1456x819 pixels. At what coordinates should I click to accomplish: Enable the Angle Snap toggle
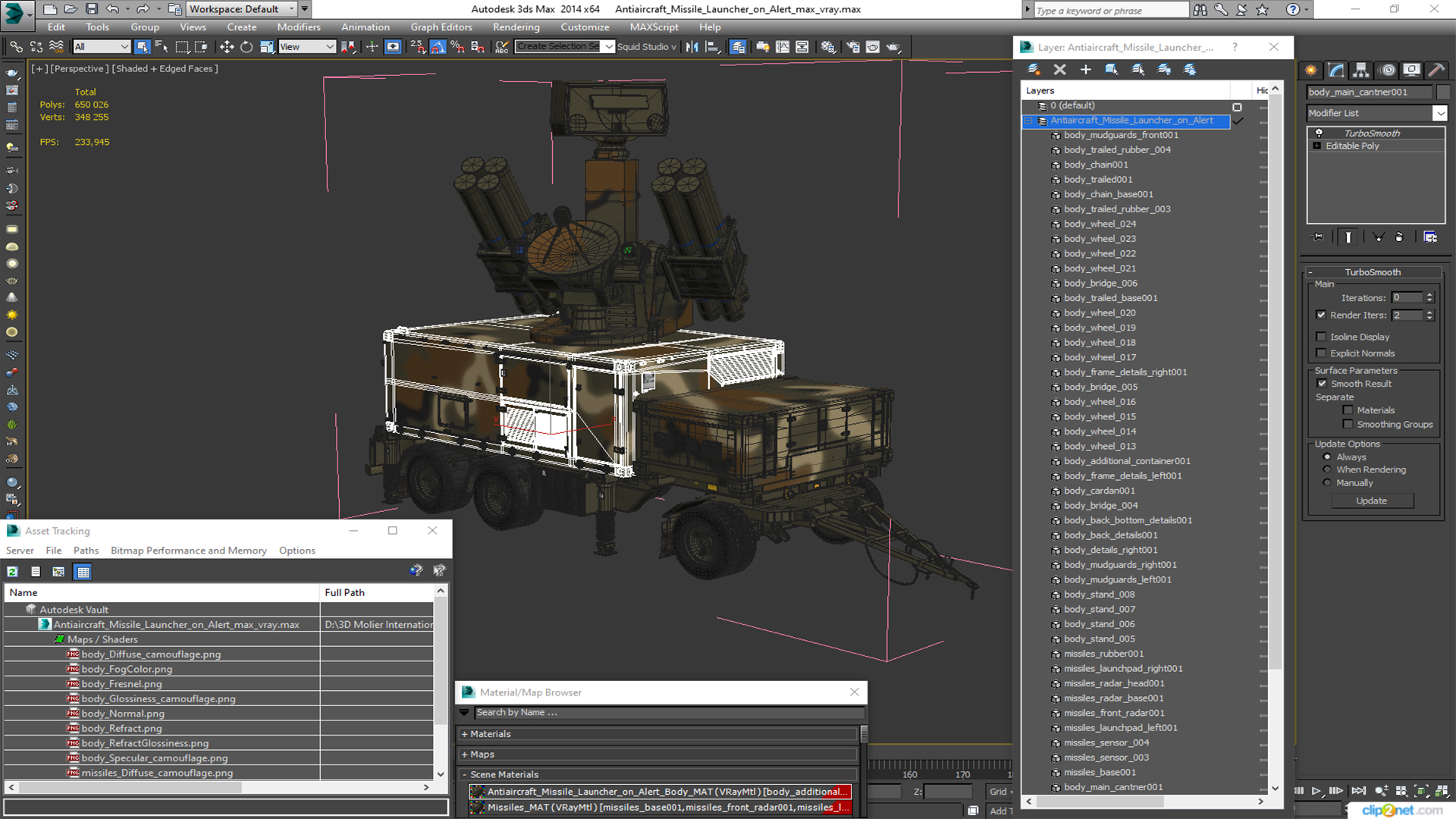(x=438, y=47)
